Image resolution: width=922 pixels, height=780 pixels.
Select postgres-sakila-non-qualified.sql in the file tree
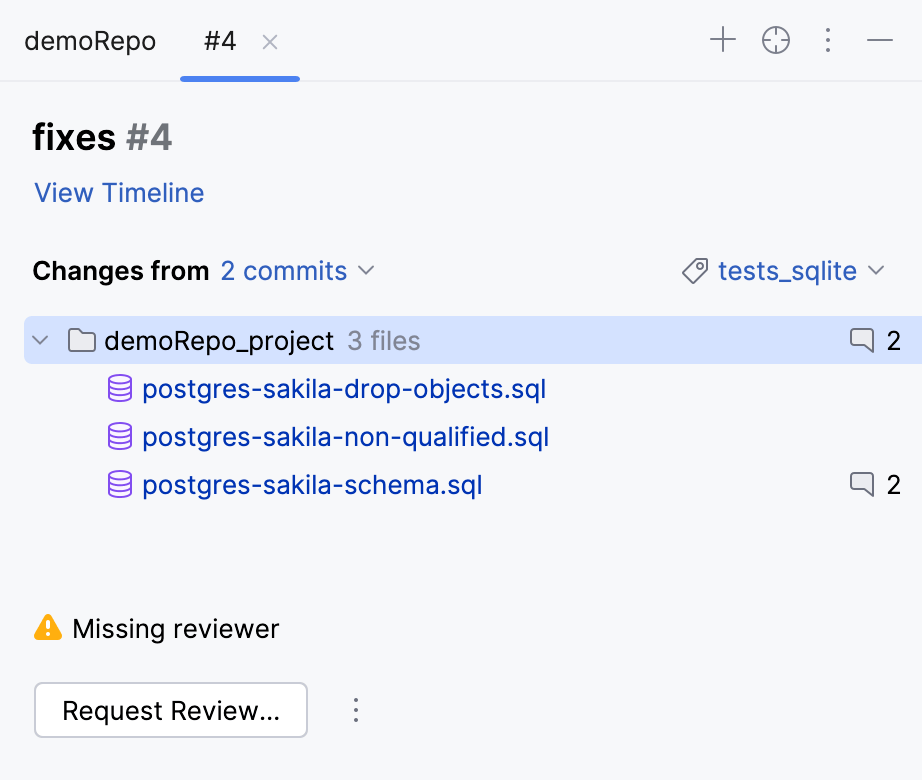pos(345,437)
